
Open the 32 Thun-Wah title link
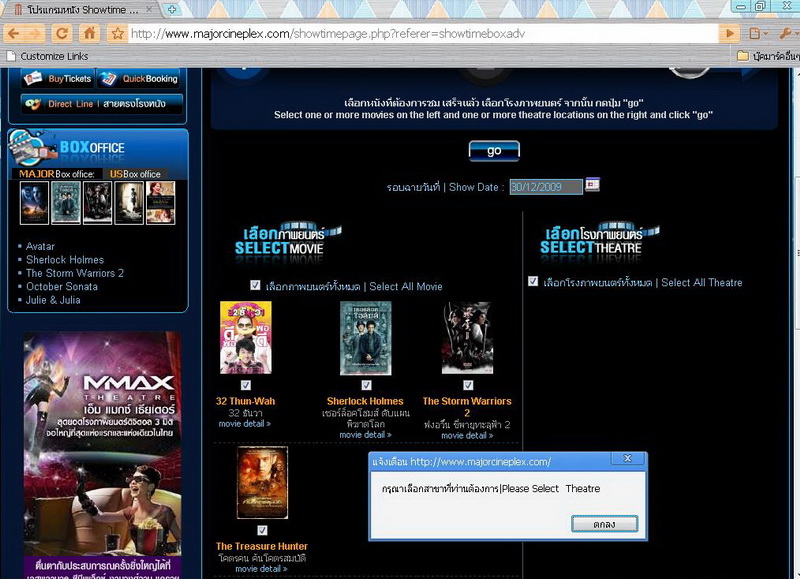click(x=245, y=401)
